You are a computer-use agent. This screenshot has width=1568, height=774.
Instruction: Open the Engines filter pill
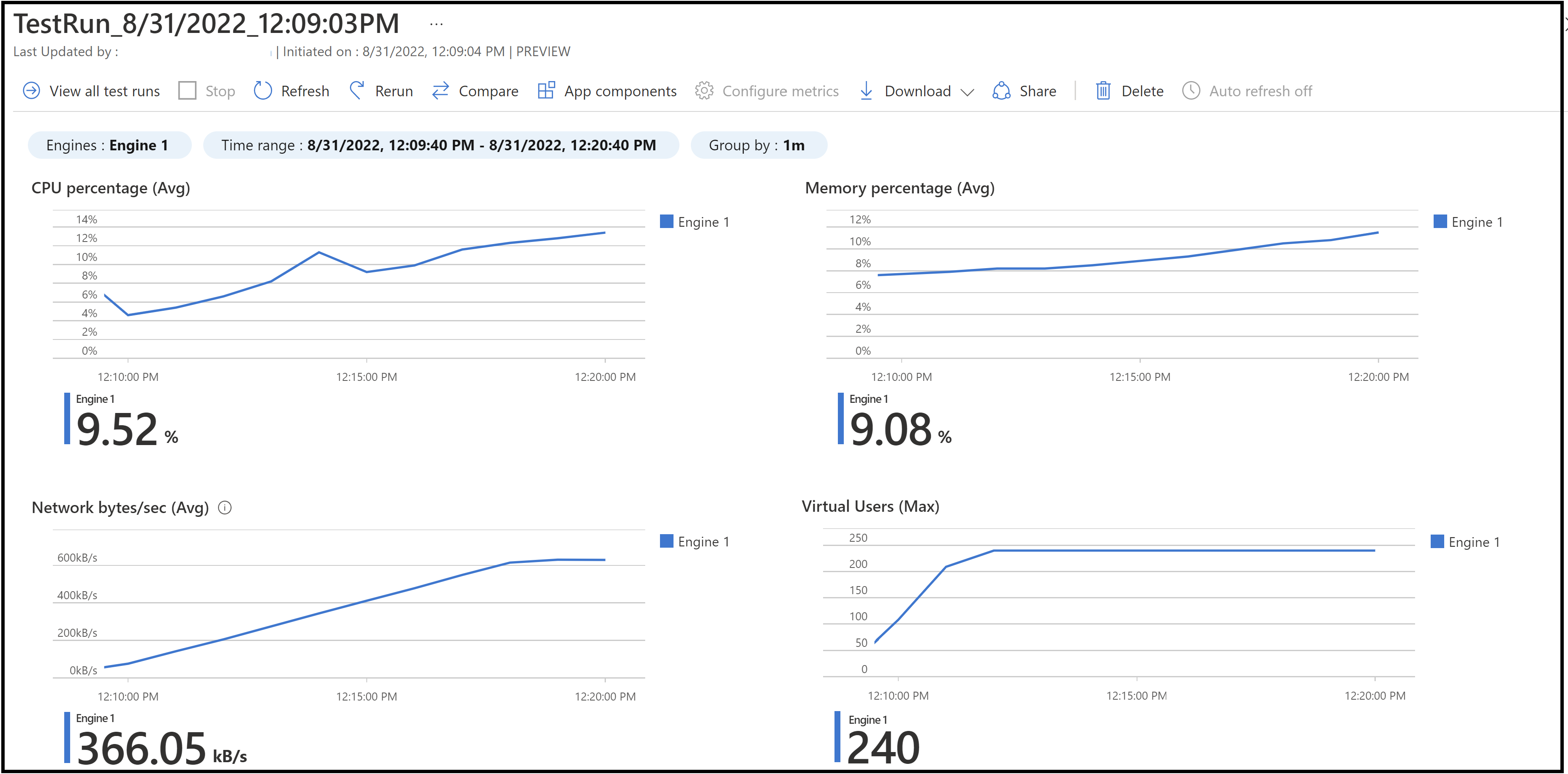[x=109, y=145]
